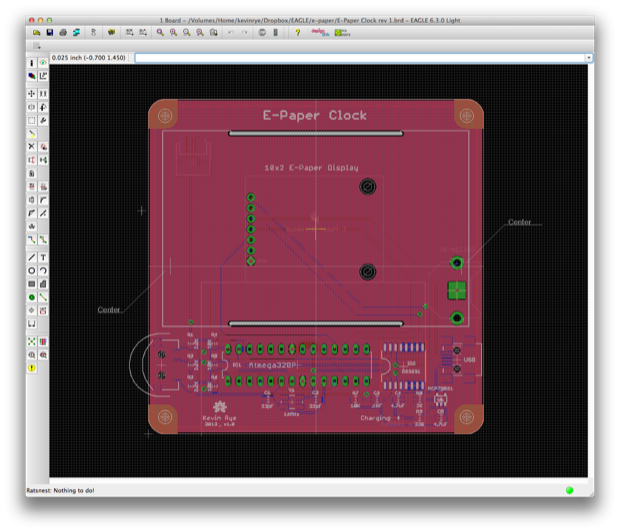Image resolution: width=620 pixels, height=532 pixels.
Task: Select the Show eye tool
Action: (43, 63)
